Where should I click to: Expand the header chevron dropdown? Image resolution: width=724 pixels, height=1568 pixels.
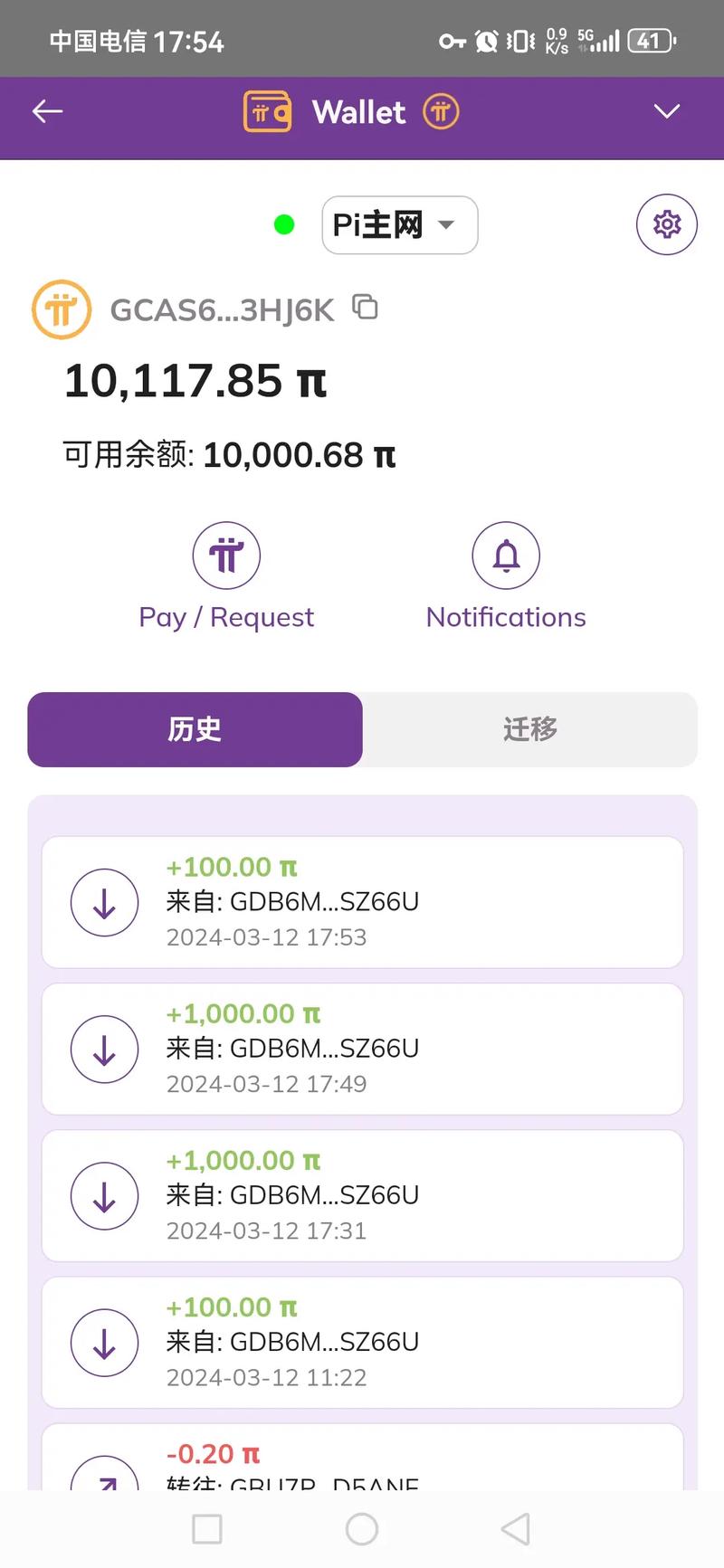pyautogui.click(x=667, y=111)
